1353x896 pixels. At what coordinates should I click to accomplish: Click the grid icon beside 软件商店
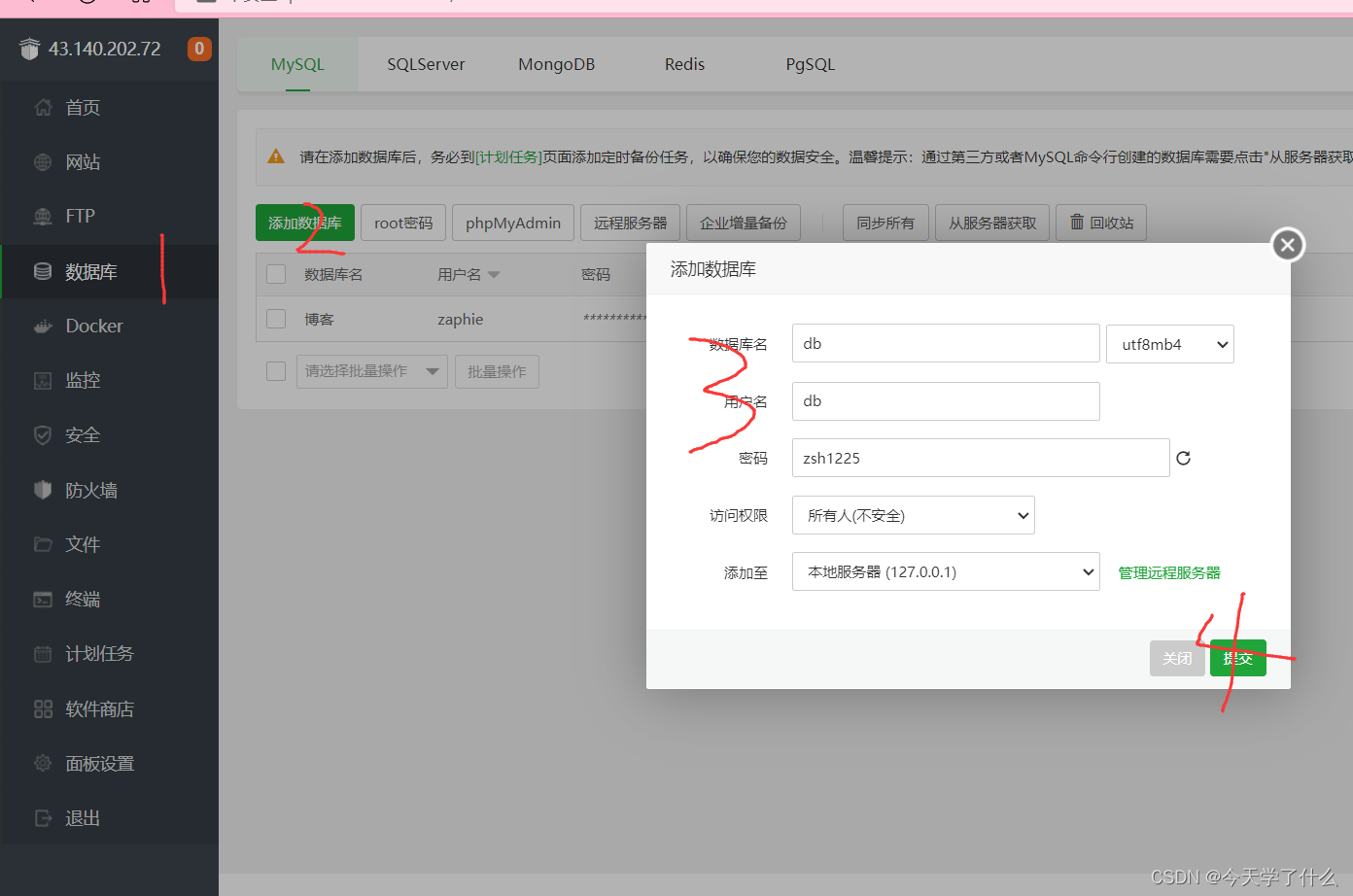pyautogui.click(x=43, y=709)
